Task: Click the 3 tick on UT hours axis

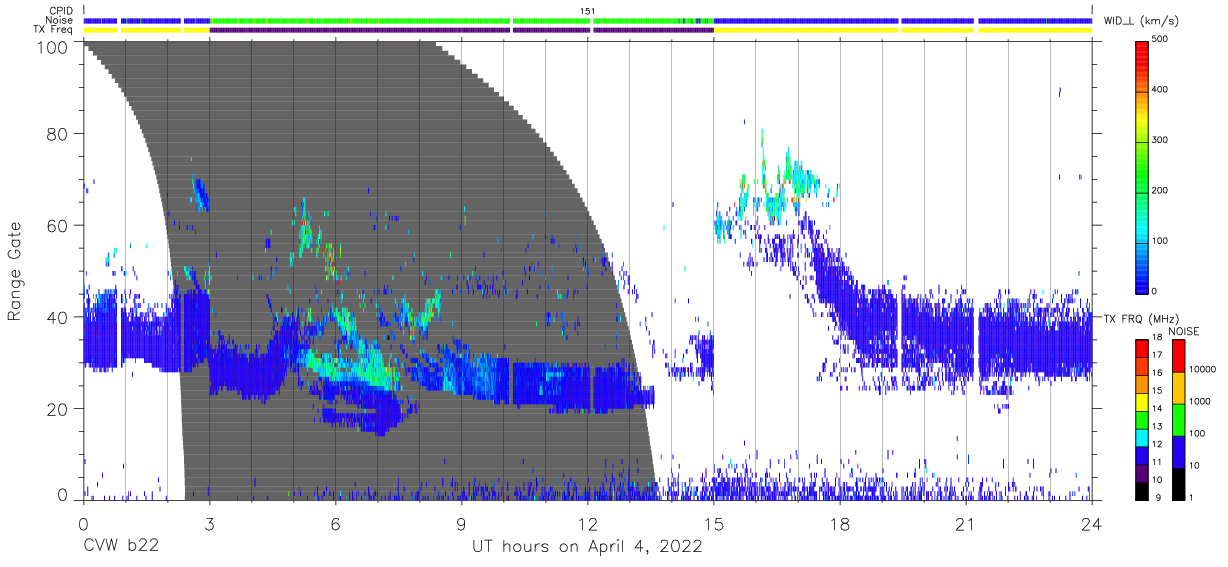Action: click(x=210, y=522)
